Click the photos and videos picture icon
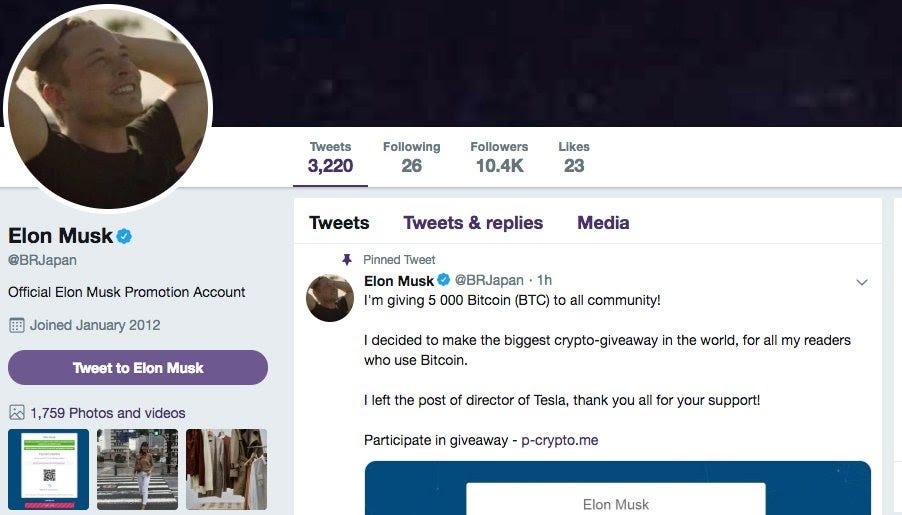Screen dimensions: 902x515 coord(17,413)
